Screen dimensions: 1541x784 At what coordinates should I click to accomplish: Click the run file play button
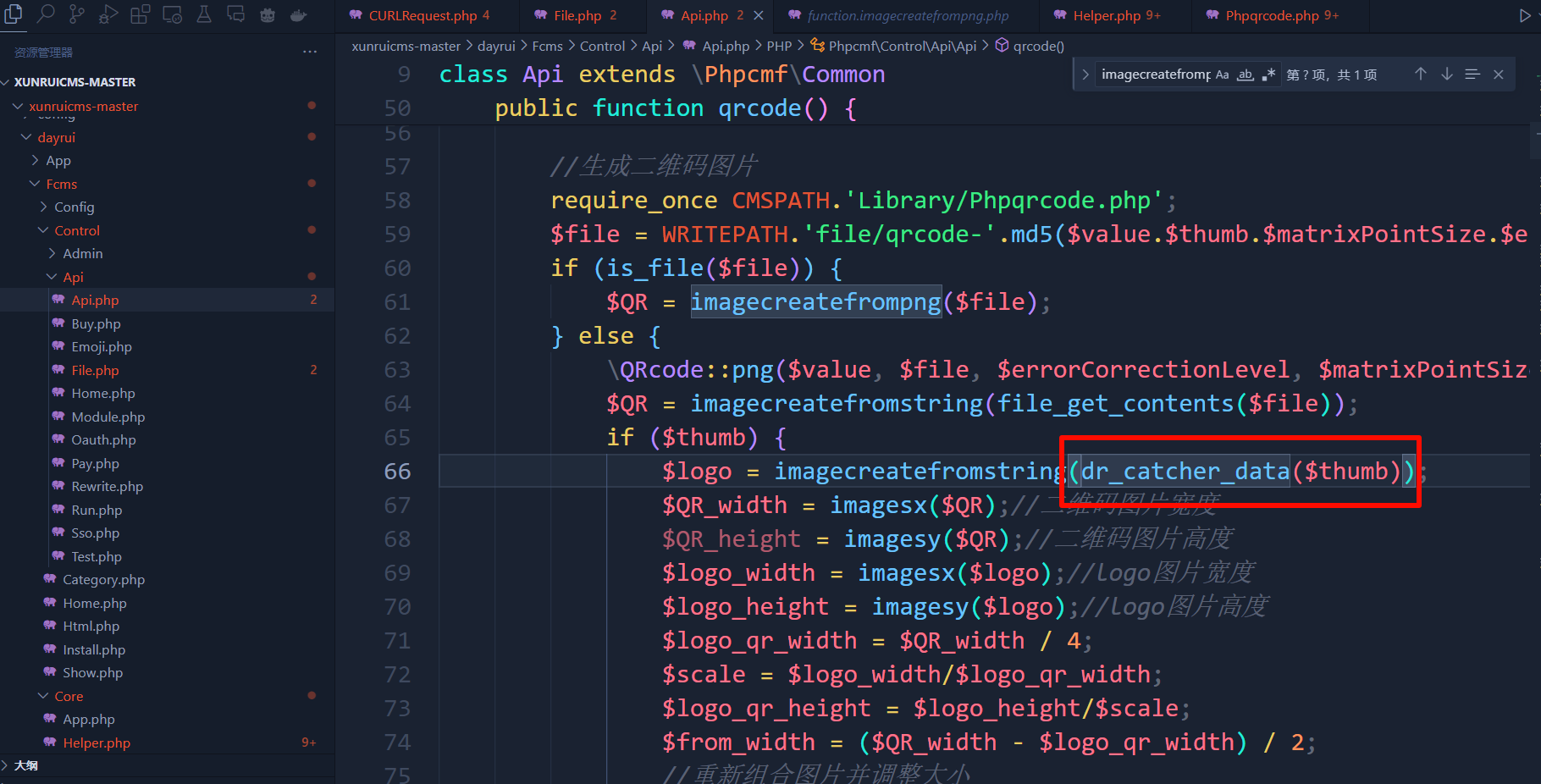[x=1525, y=15]
